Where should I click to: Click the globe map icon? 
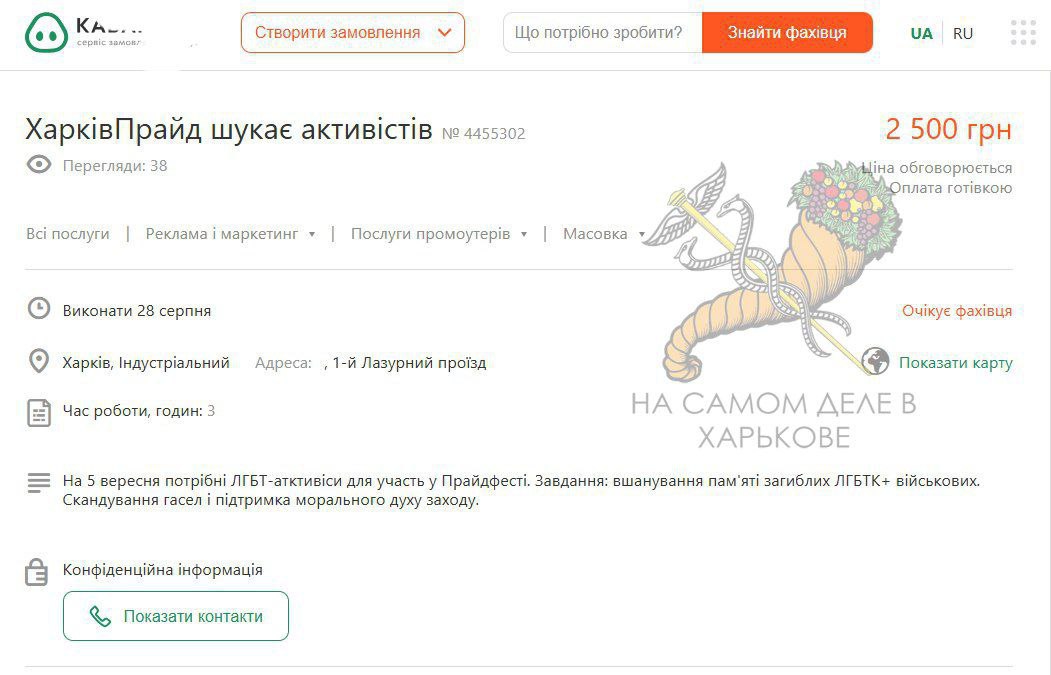click(875, 361)
